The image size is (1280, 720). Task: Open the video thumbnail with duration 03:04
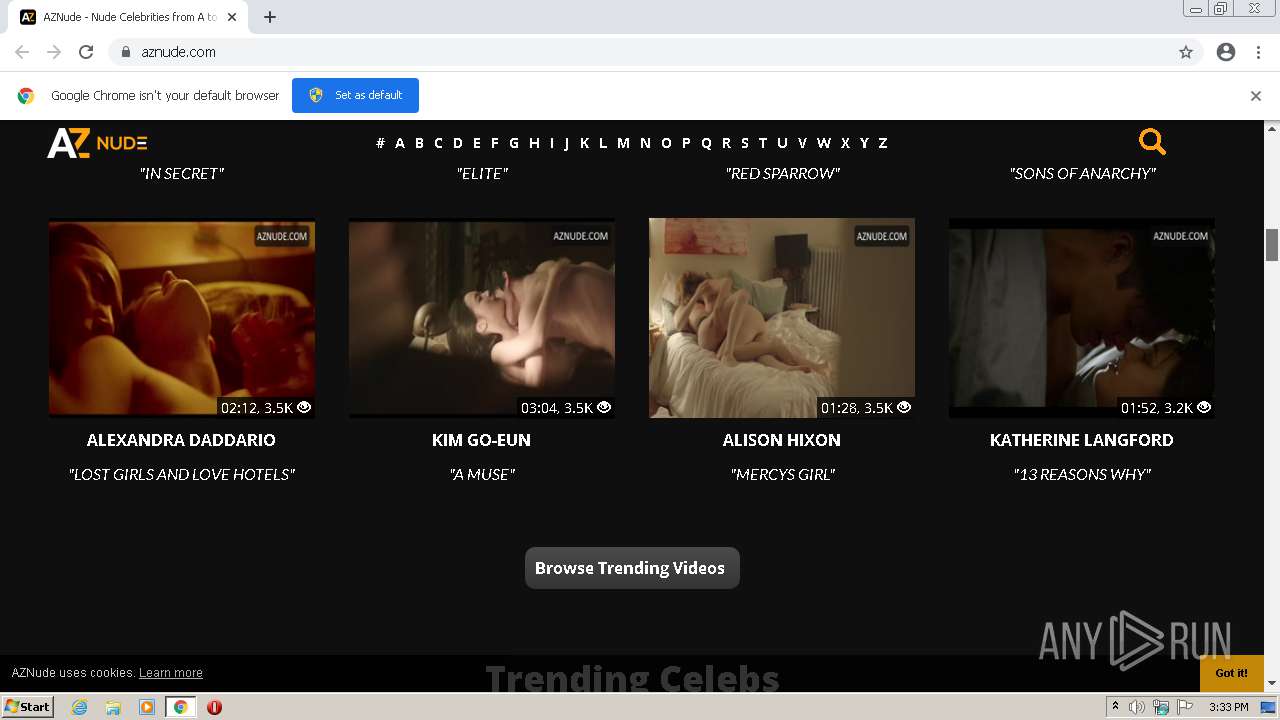point(482,318)
